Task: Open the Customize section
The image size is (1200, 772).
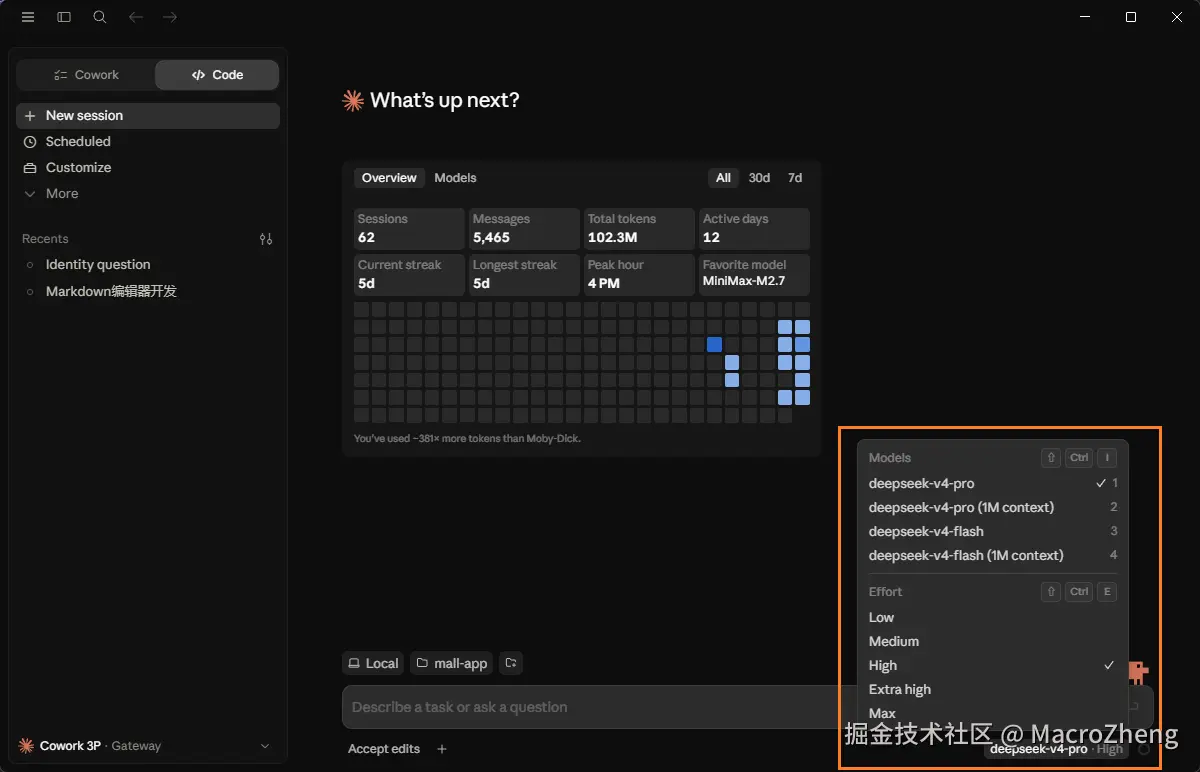Action: (x=148, y=168)
